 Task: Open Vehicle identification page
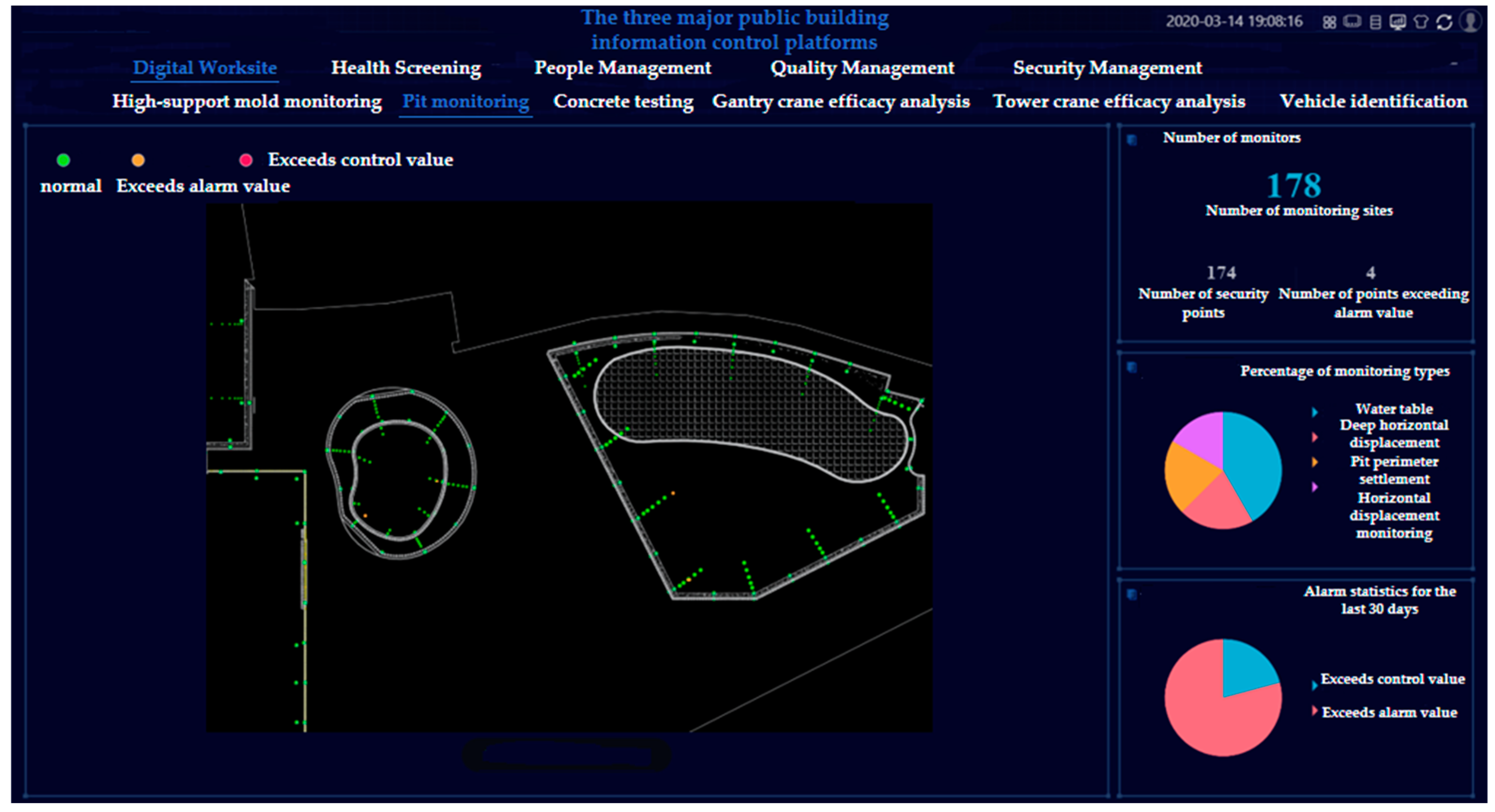tap(1373, 101)
